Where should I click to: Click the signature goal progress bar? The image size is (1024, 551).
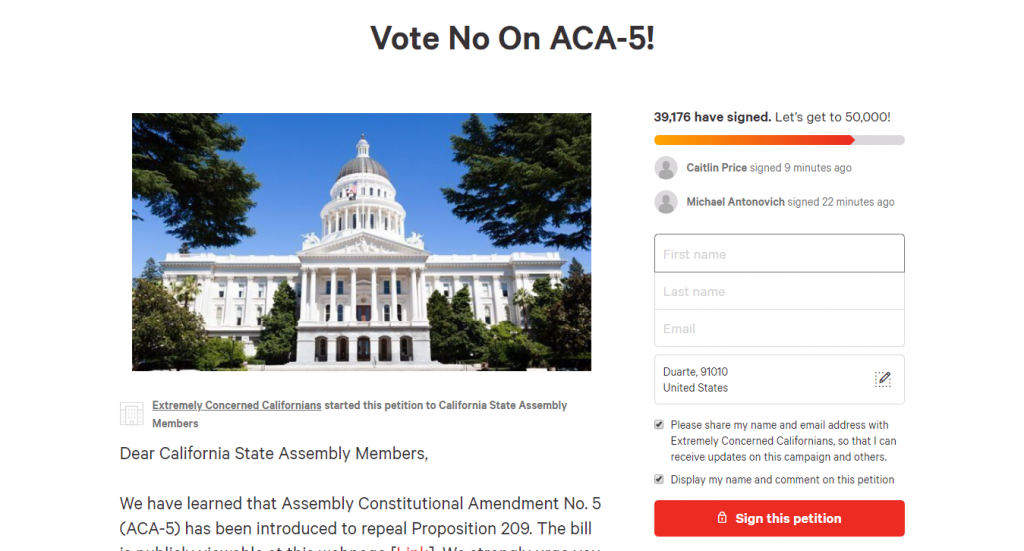click(779, 140)
